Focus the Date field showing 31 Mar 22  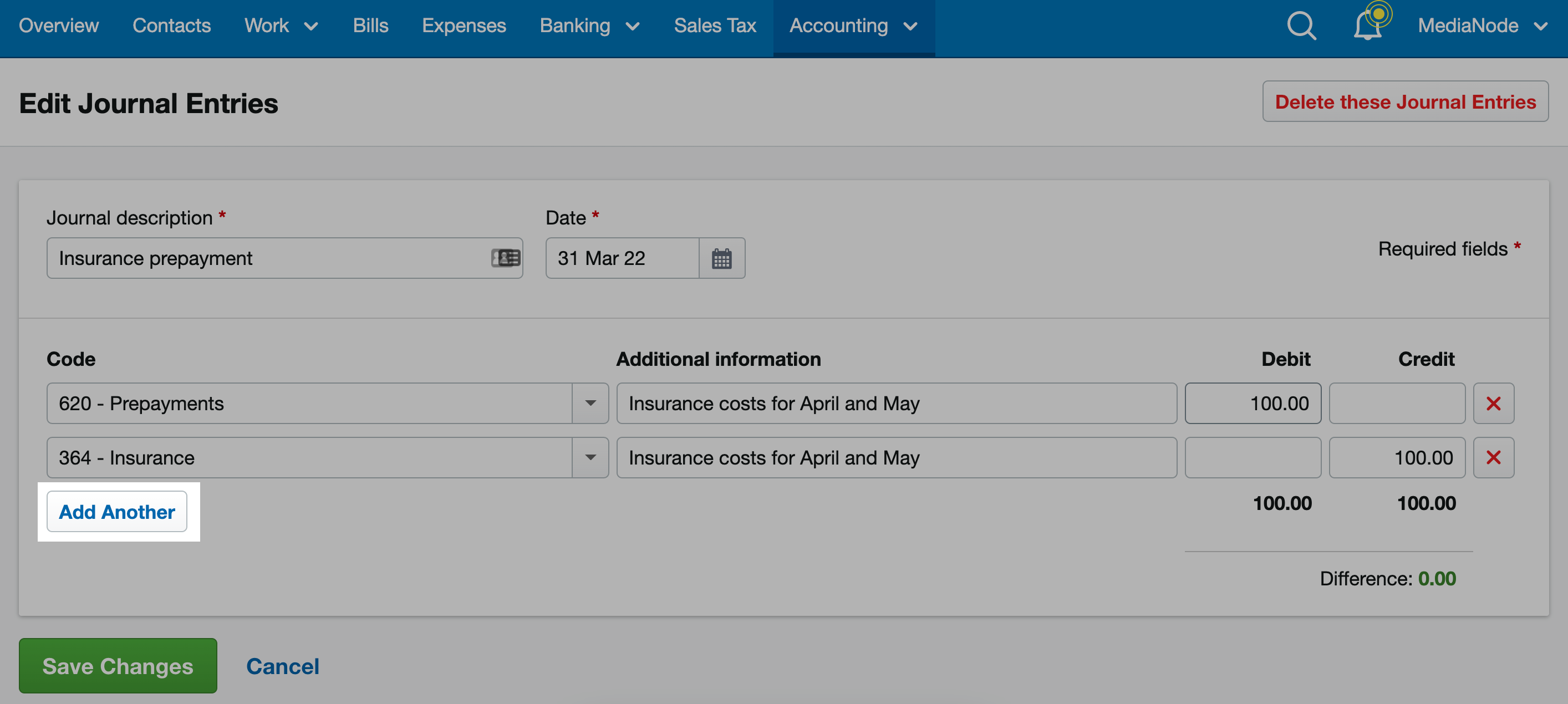tap(622, 258)
